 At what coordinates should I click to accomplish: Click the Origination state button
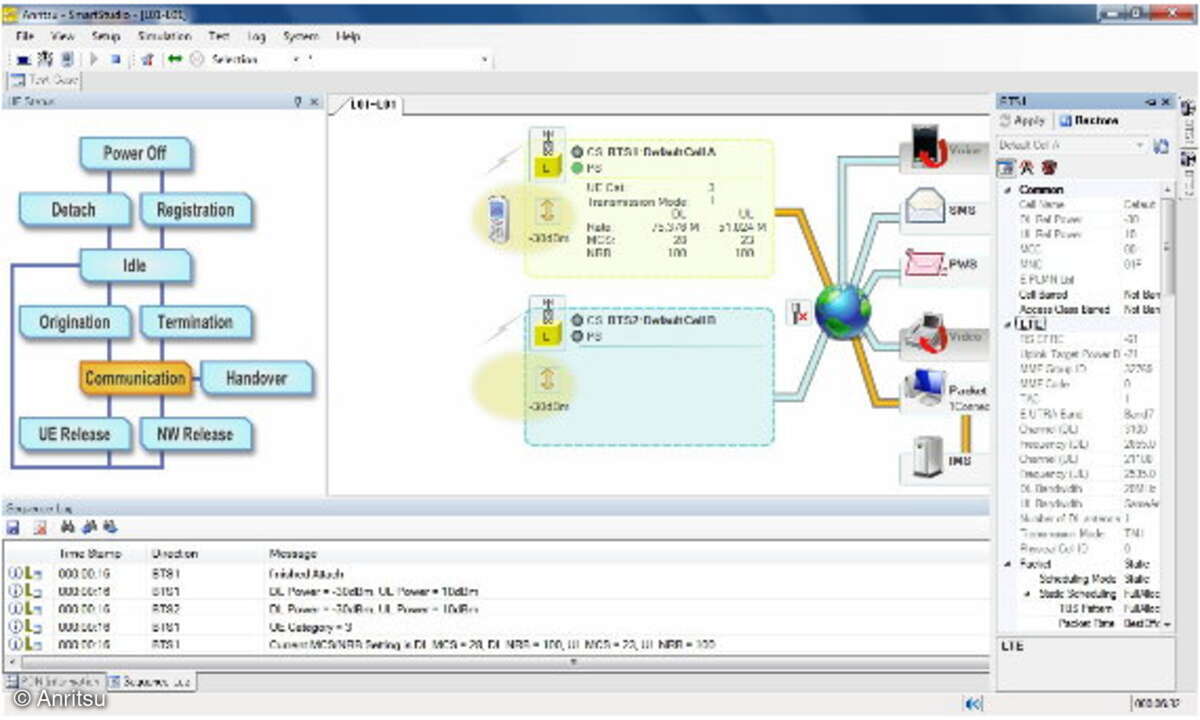pyautogui.click(x=74, y=322)
